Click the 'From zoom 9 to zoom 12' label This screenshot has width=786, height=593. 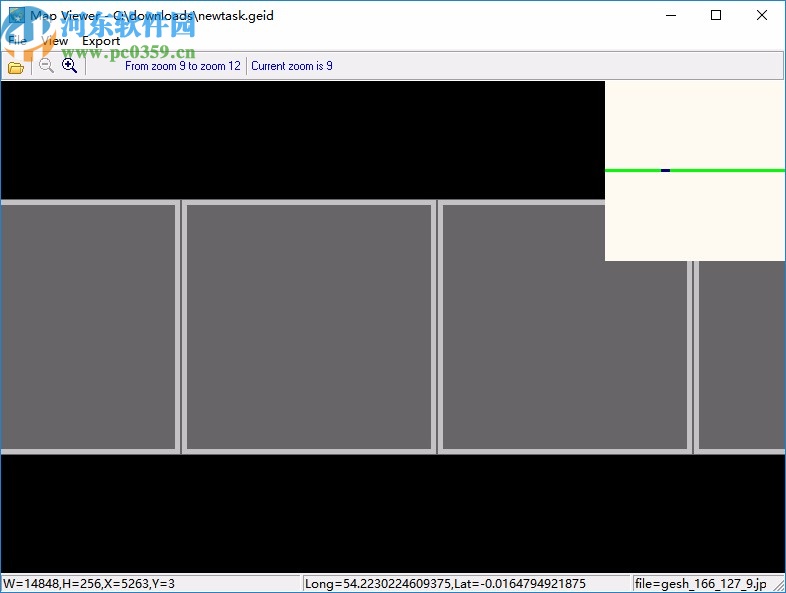point(183,66)
